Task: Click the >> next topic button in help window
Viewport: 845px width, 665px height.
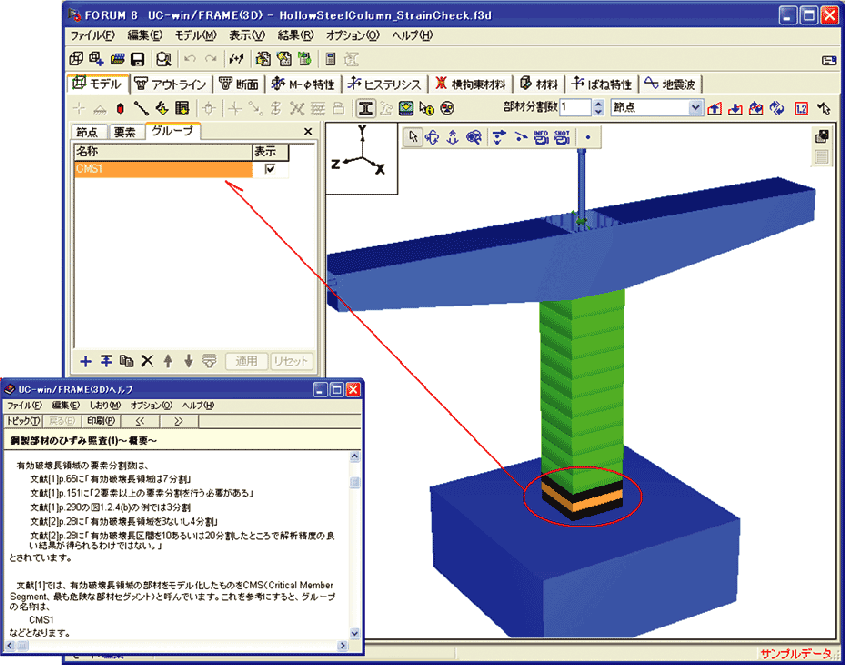Action: (x=179, y=421)
